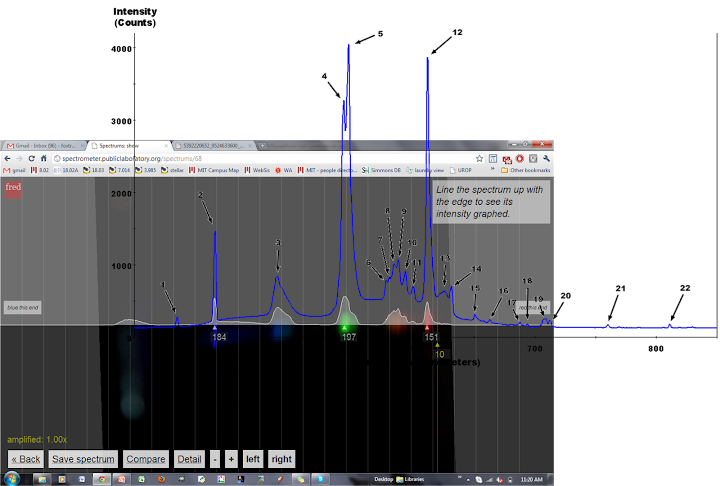Click the « Back button
This screenshot has height=486, width=720.
[26, 459]
